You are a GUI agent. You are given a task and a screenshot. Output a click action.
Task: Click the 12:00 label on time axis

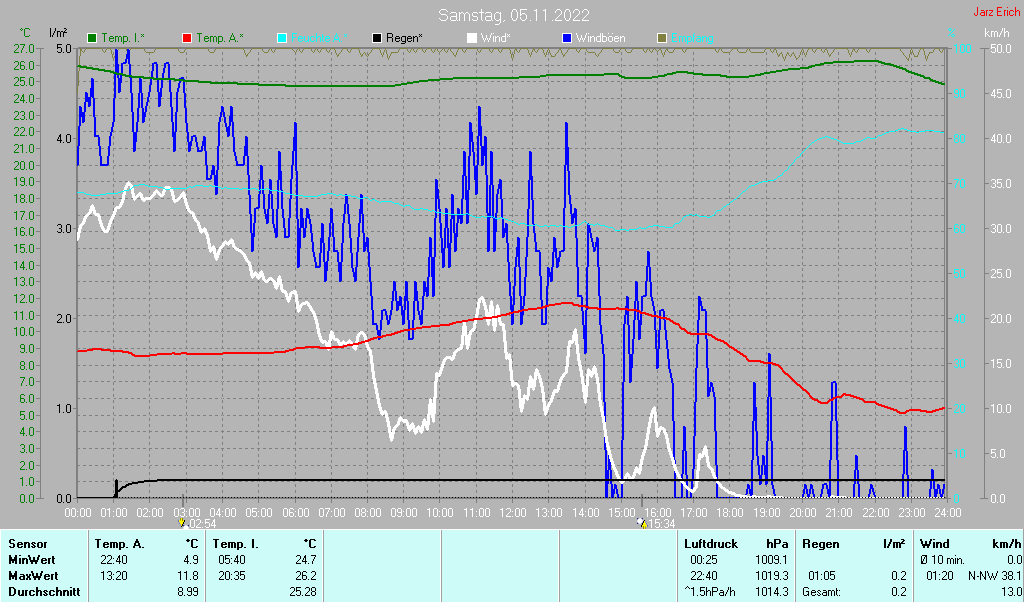coord(512,512)
